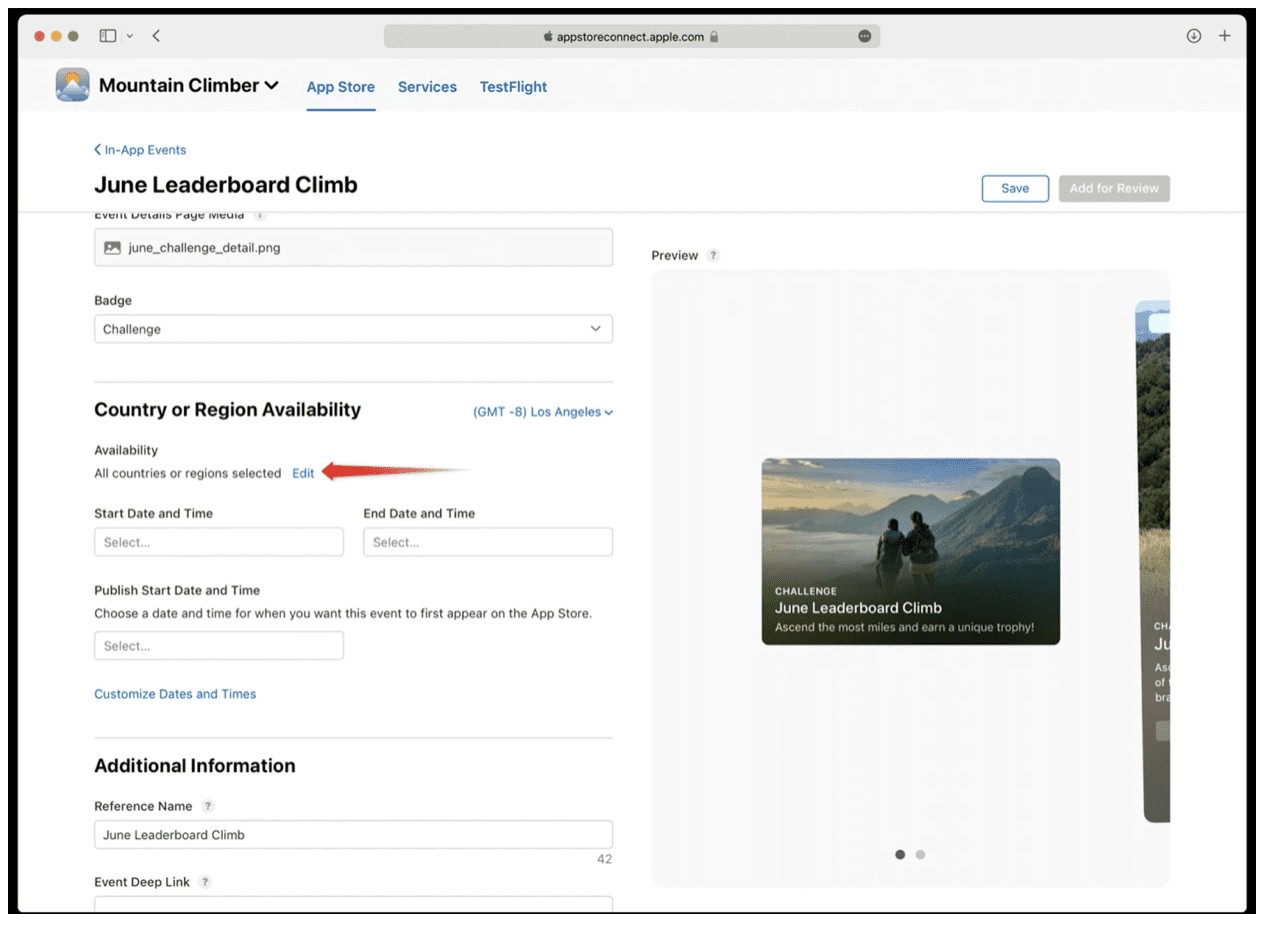The width and height of the screenshot is (1266, 926).
Task: Open Customize Dates and Times
Action: click(x=175, y=693)
